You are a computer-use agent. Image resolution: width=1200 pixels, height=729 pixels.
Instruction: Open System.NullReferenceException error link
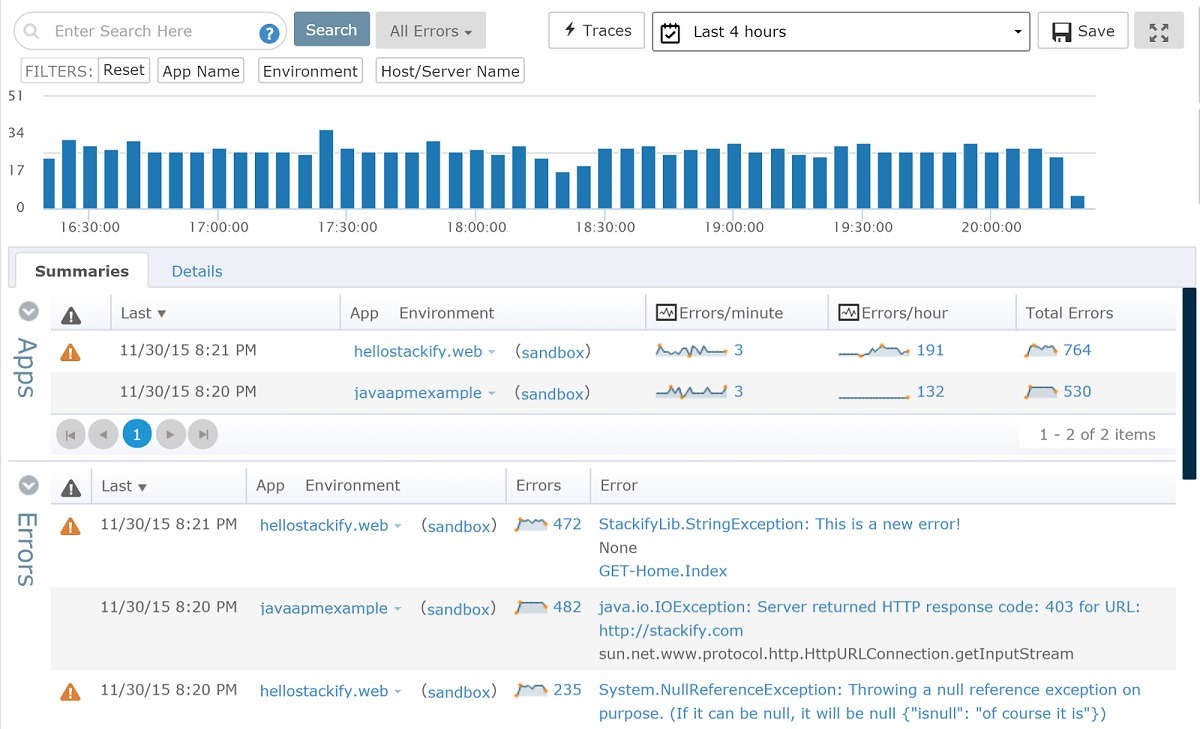click(x=869, y=701)
